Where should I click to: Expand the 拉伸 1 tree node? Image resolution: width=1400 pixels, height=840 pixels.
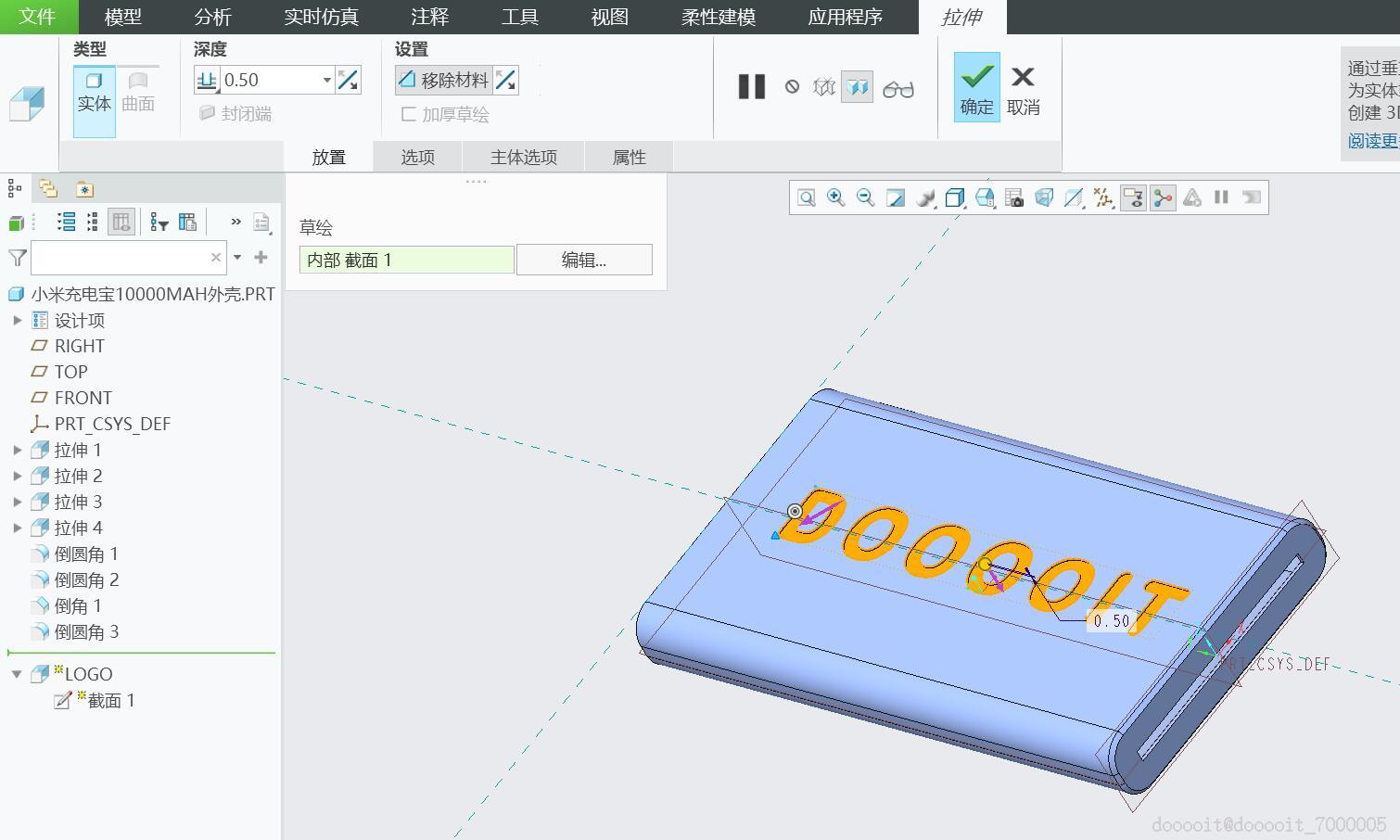pyautogui.click(x=19, y=450)
